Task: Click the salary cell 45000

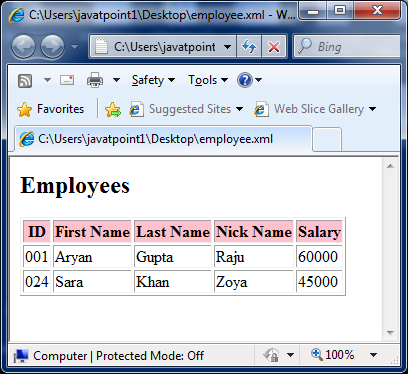Action: (x=319, y=282)
